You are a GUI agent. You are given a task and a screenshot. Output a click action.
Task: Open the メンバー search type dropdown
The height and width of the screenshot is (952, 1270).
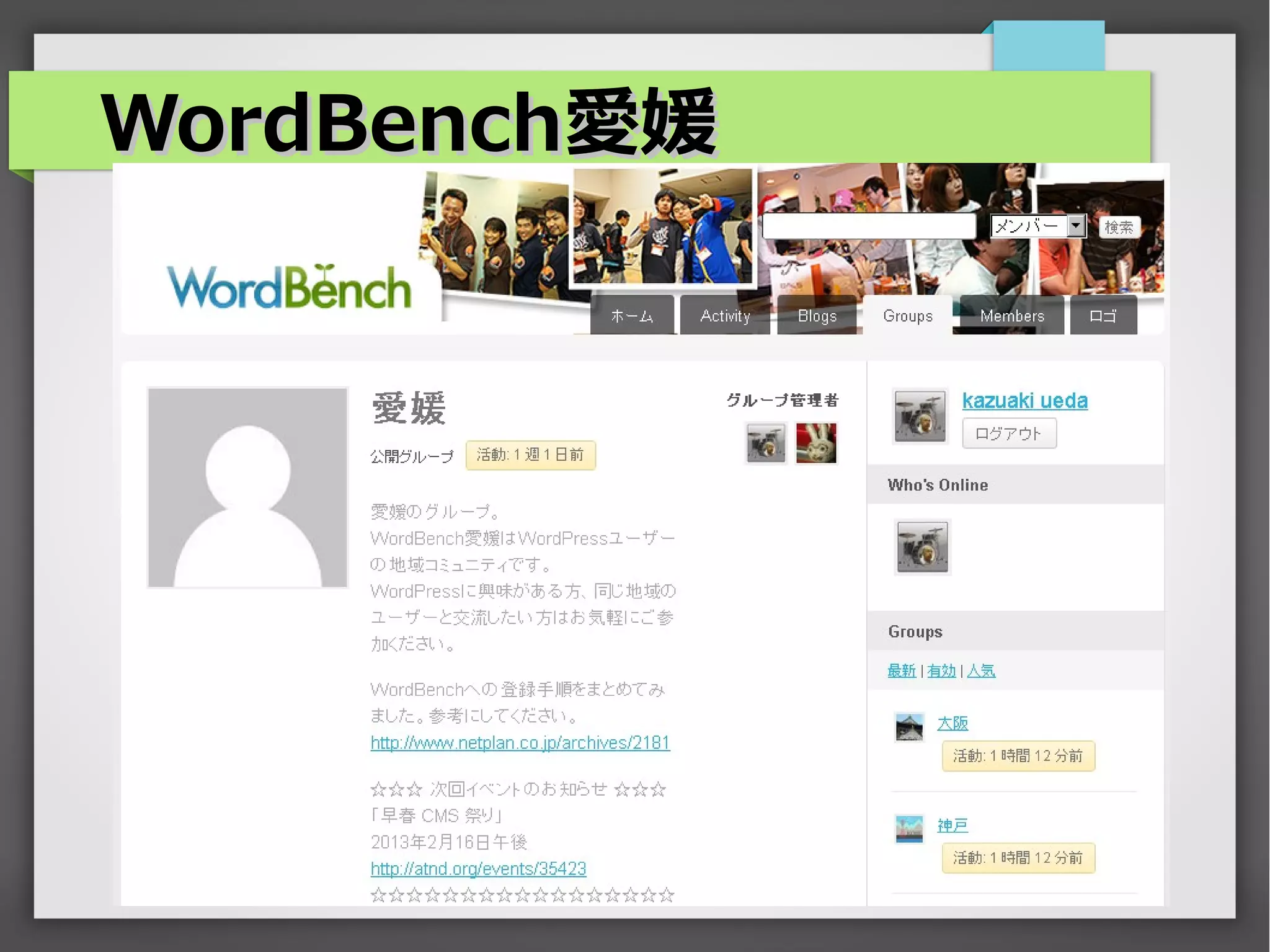(1038, 226)
